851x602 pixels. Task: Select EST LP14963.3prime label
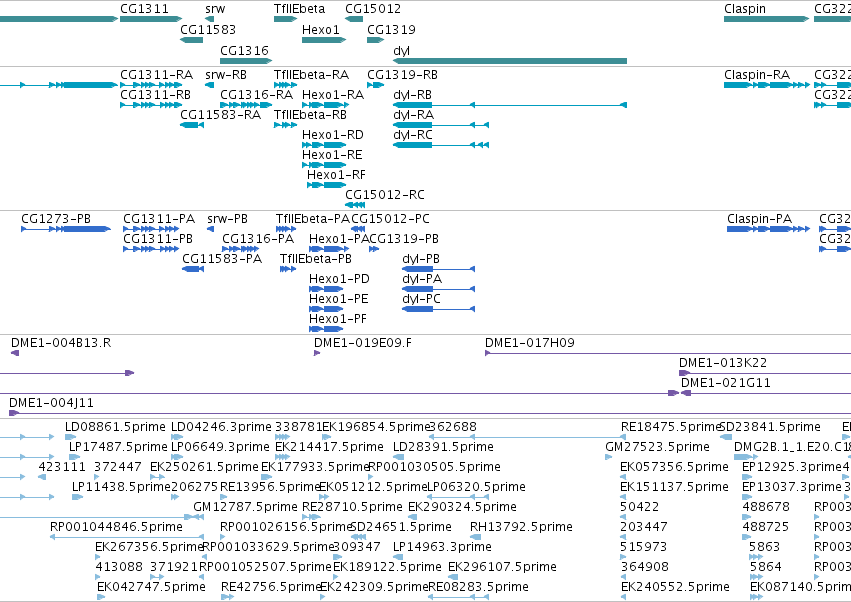[x=442, y=547]
